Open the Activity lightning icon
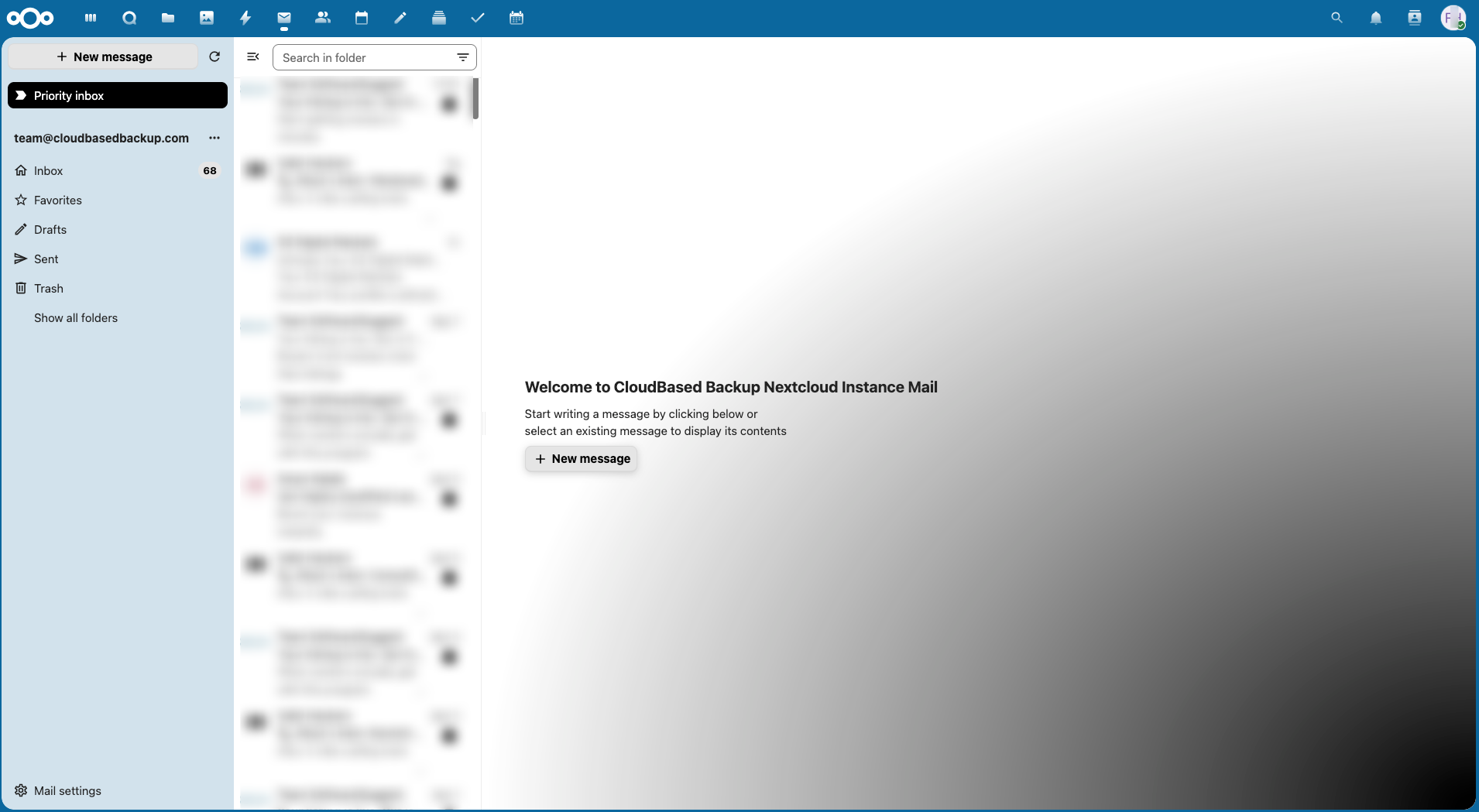Image resolution: width=1479 pixels, height=812 pixels. coord(245,18)
